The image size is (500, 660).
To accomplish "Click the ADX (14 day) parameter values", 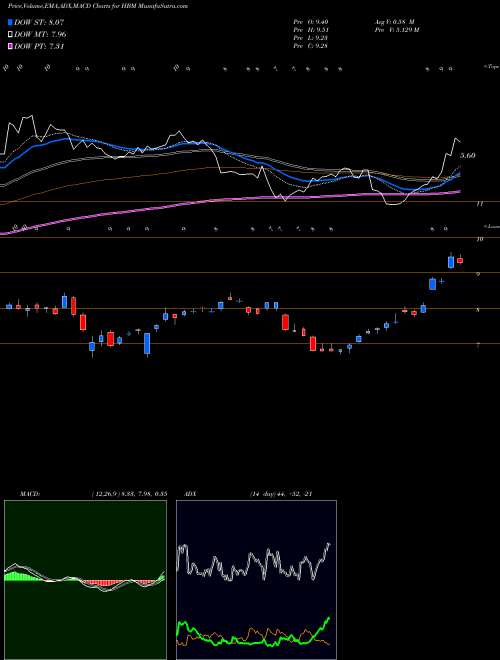I will click(280, 494).
